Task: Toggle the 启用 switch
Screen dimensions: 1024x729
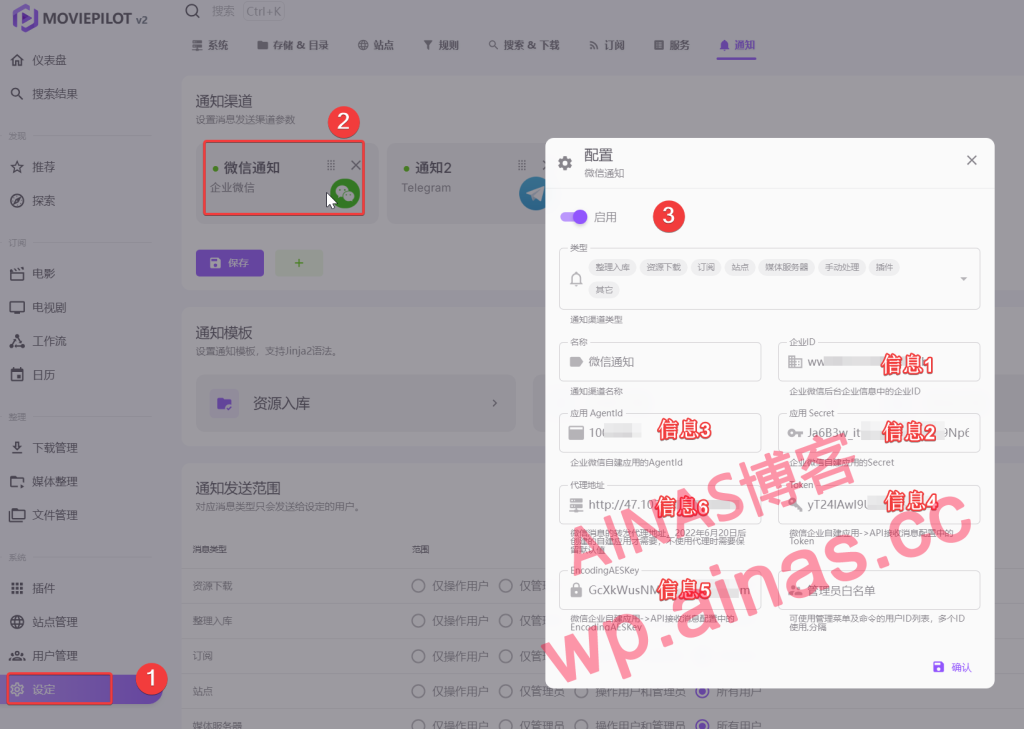Action: [x=574, y=217]
